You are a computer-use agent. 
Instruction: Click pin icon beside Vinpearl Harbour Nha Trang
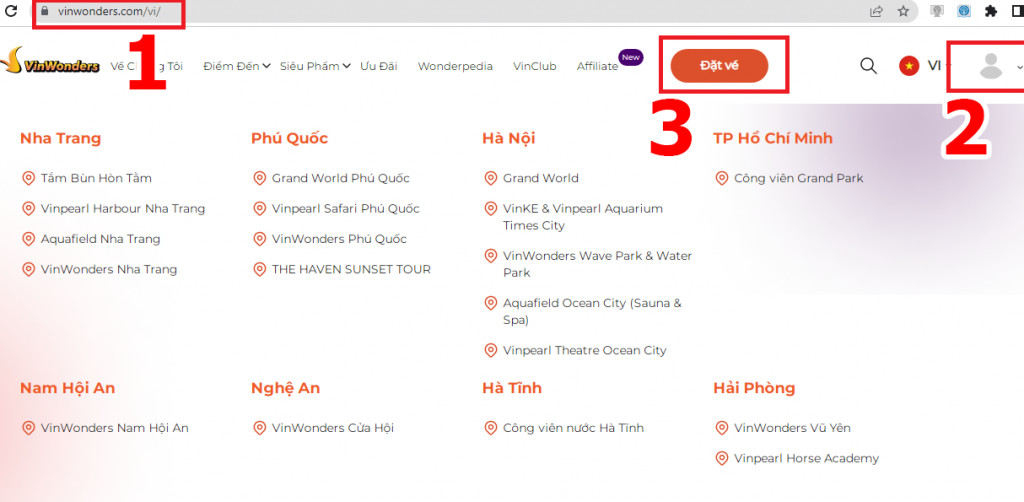click(28, 209)
